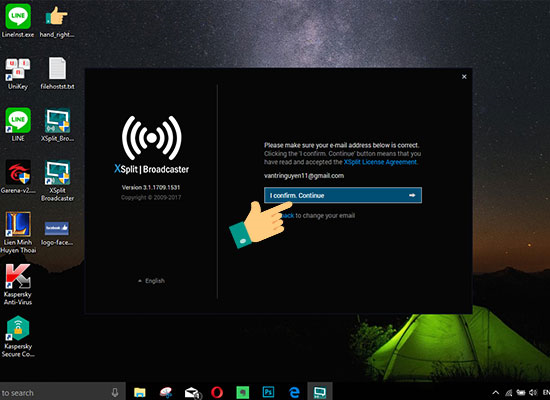Select the LineInst.exe desktop icon
Image resolution: width=550 pixels, height=400 pixels.
[18, 20]
